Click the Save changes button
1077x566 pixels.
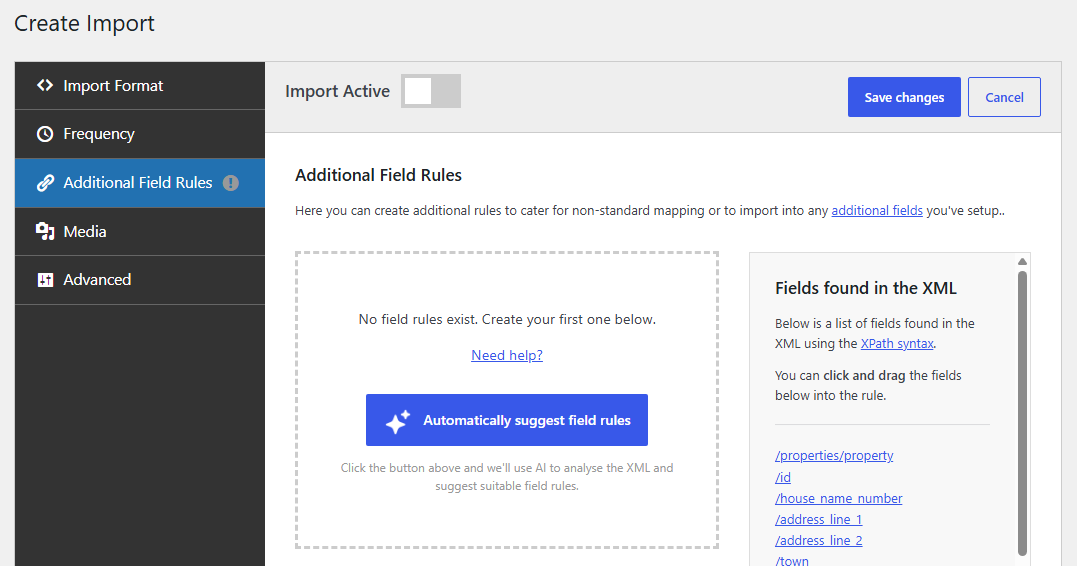coord(904,97)
